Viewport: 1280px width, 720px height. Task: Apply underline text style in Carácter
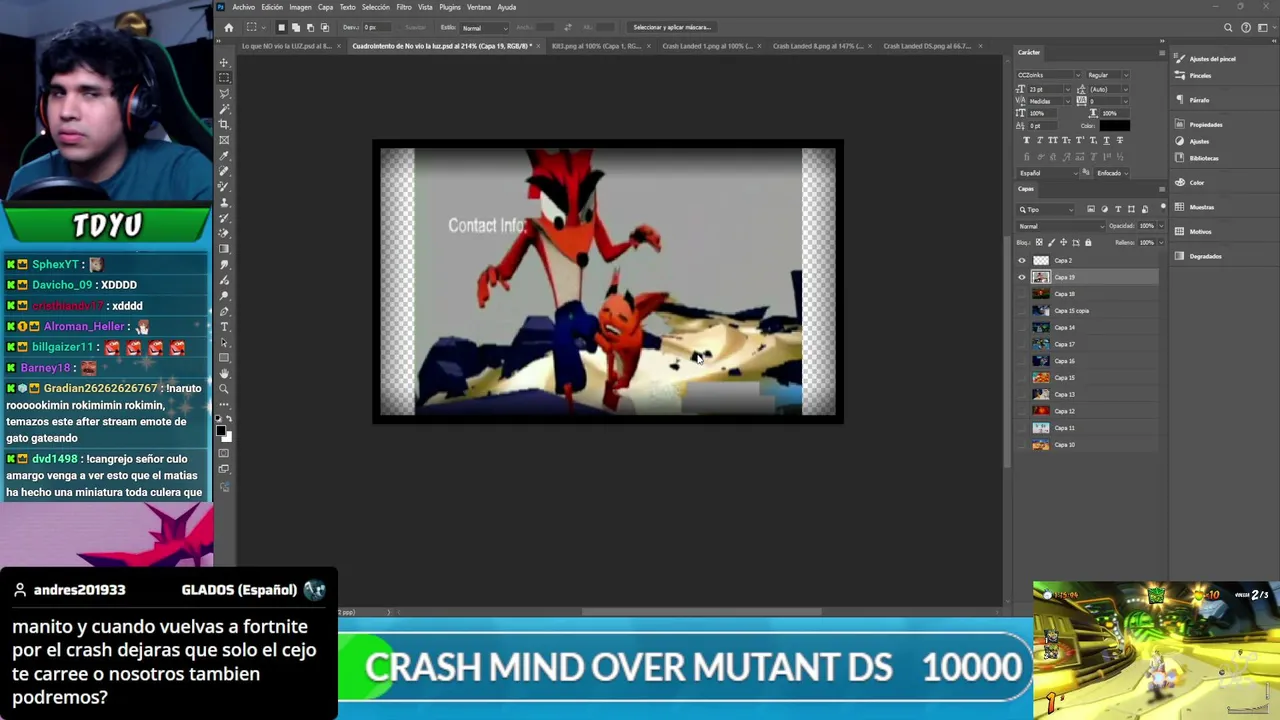(1106, 141)
